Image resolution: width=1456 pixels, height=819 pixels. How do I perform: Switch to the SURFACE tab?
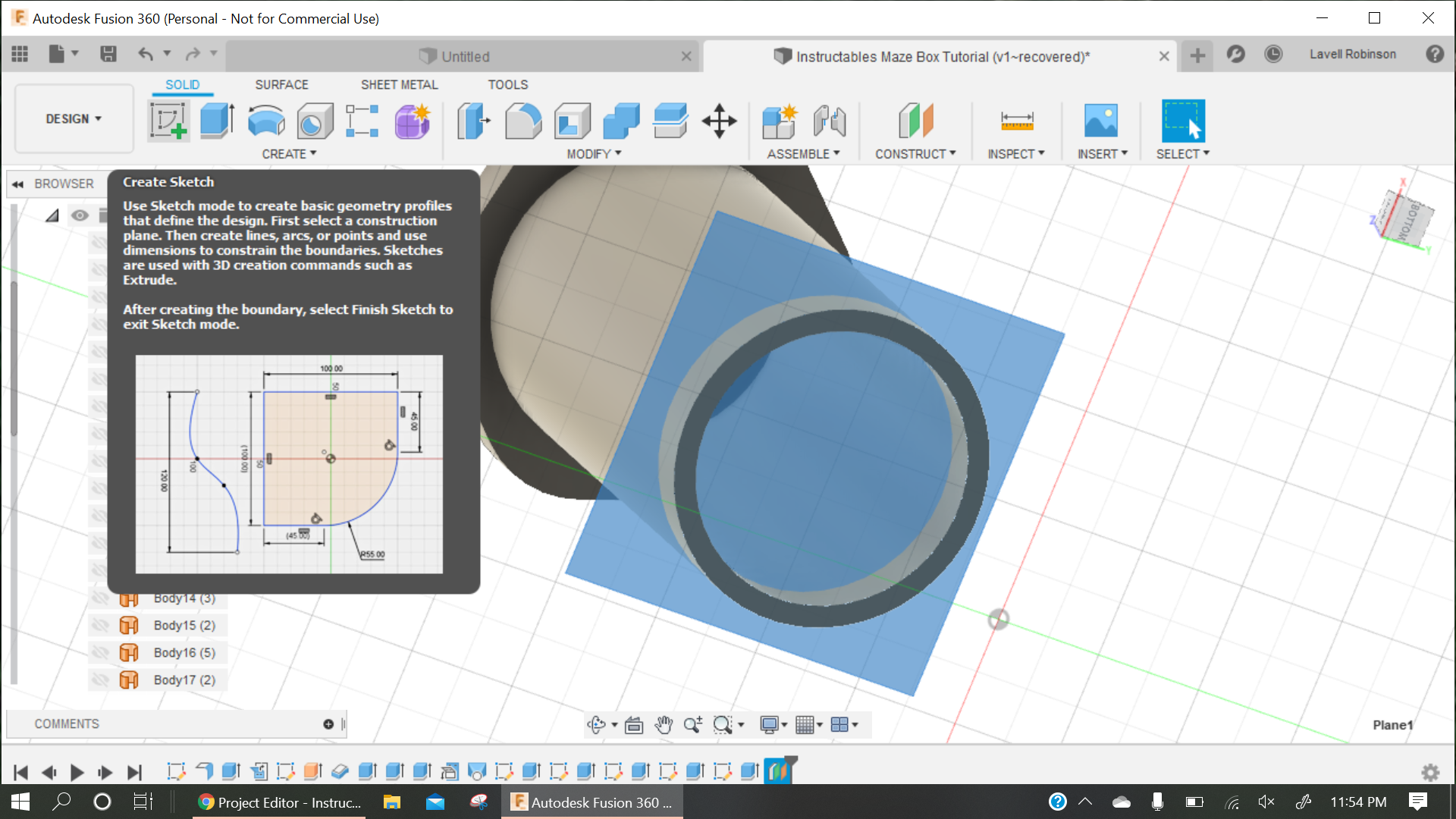[281, 85]
